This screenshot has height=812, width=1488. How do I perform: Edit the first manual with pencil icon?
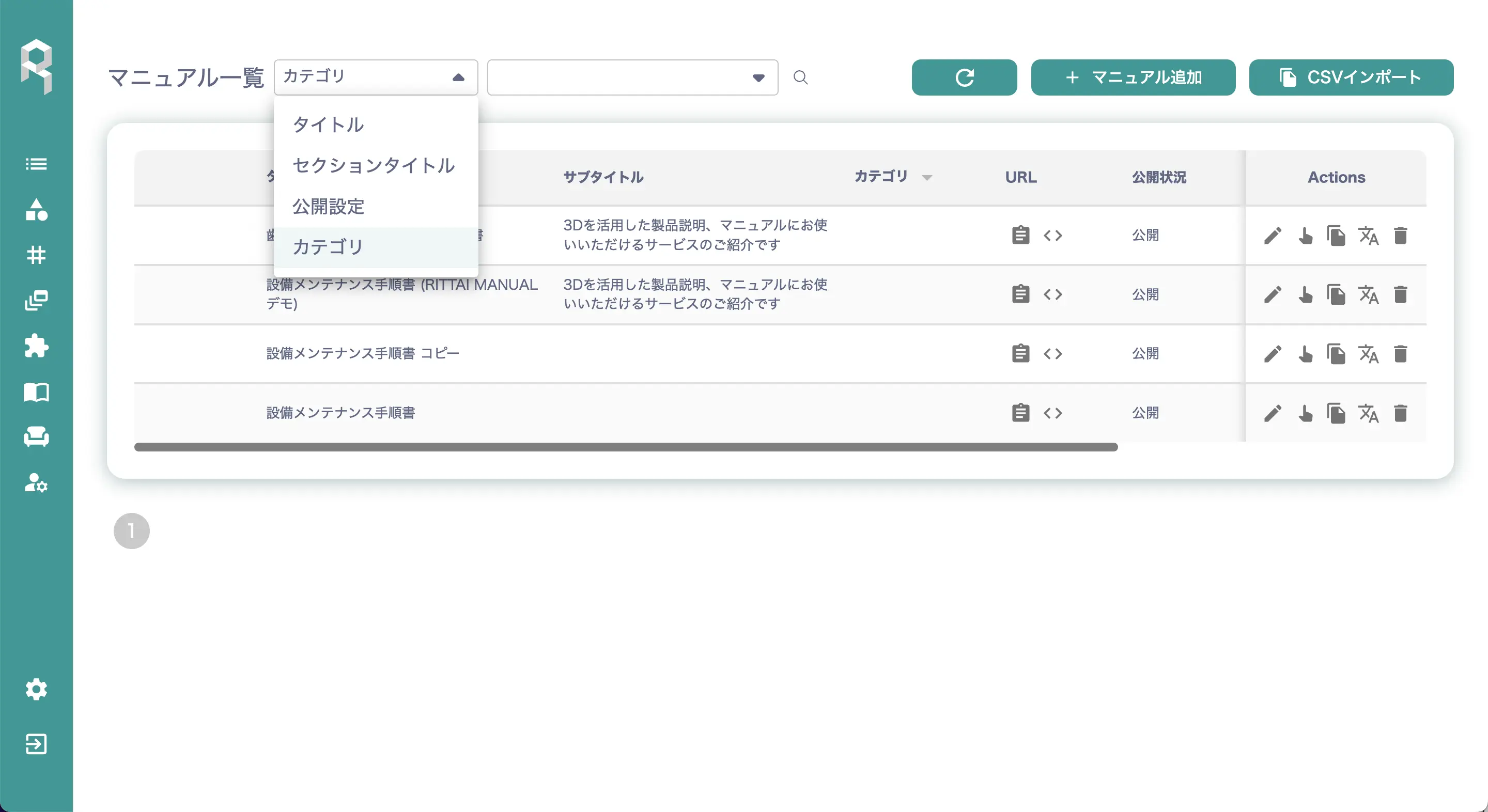[1273, 236]
